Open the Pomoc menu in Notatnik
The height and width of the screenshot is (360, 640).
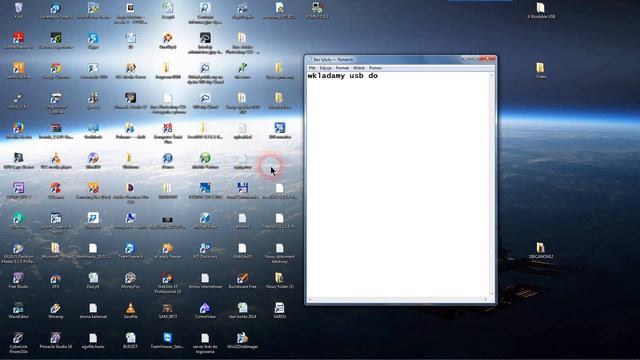coord(376,68)
